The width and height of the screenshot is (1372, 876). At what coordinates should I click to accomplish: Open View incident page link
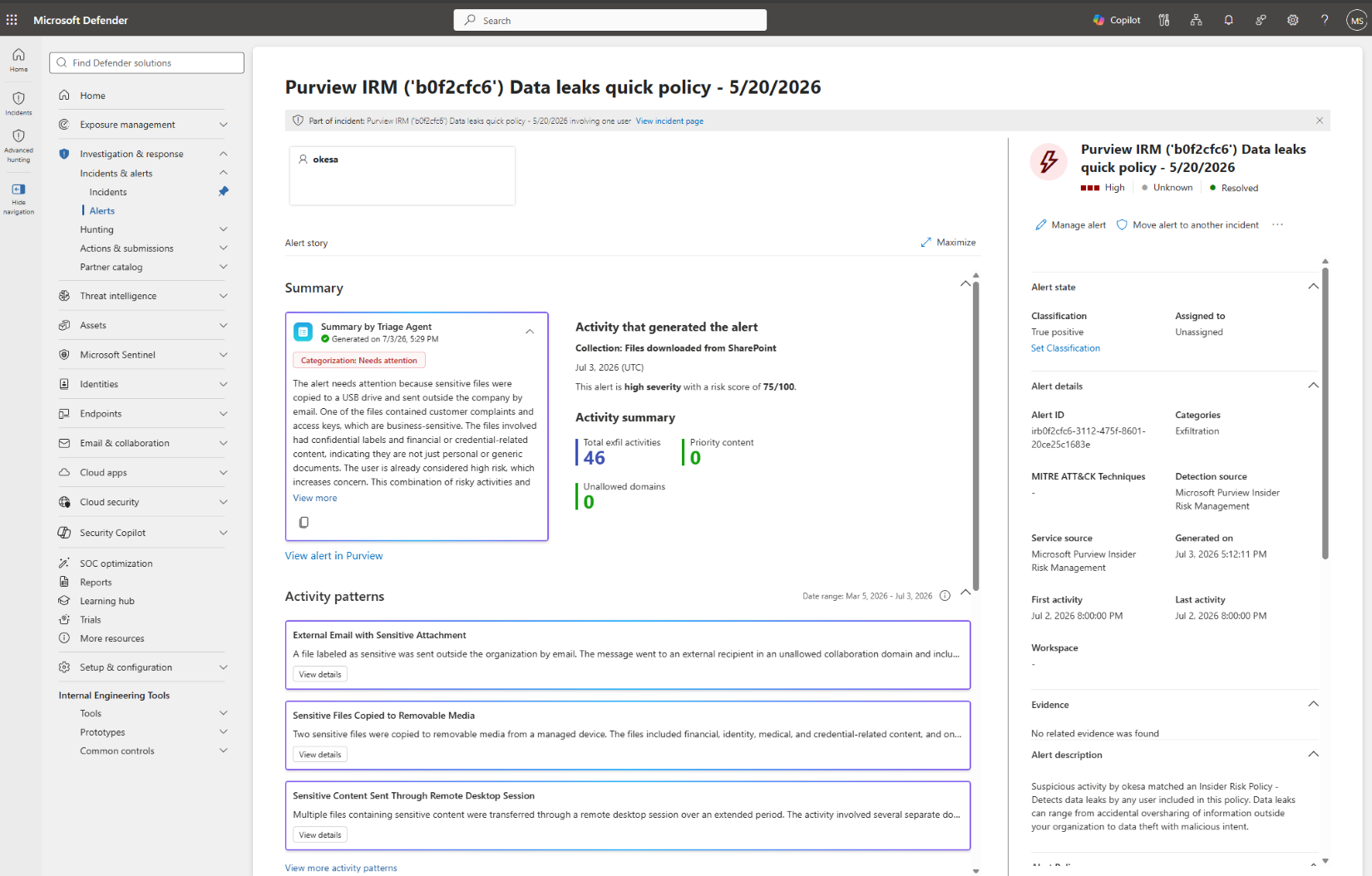point(669,121)
